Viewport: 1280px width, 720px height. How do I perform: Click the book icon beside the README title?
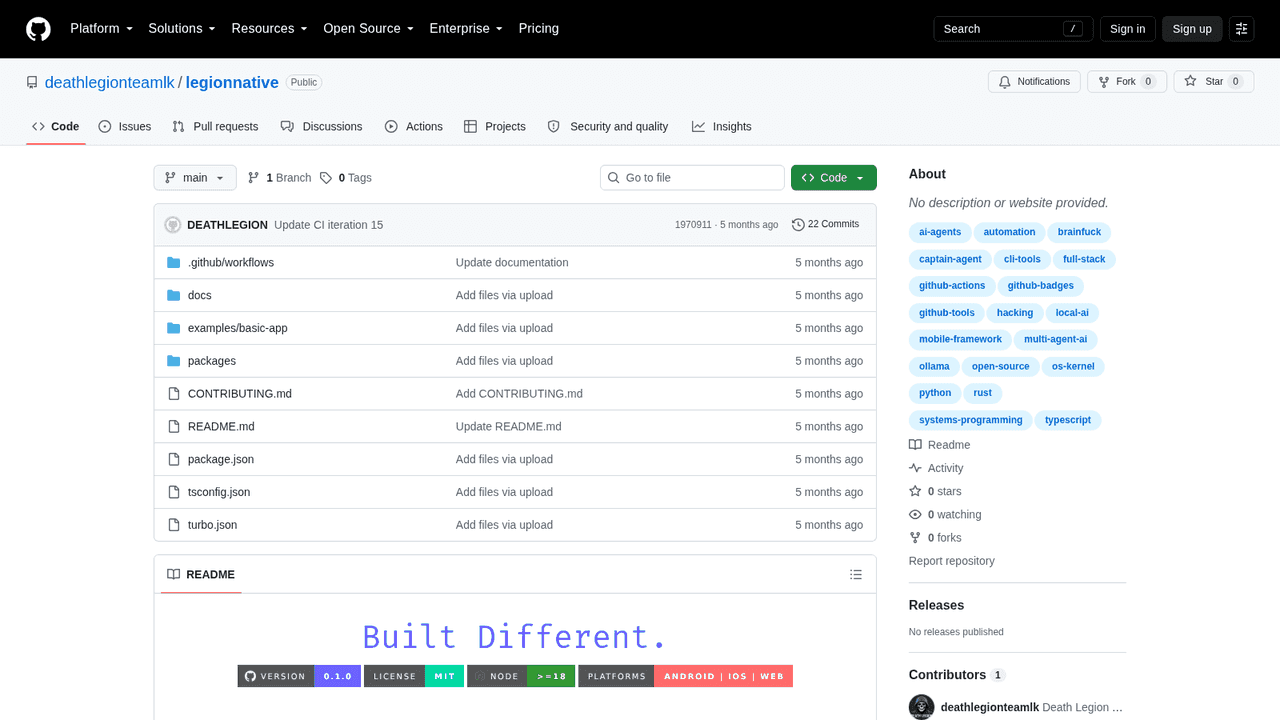pyautogui.click(x=174, y=575)
